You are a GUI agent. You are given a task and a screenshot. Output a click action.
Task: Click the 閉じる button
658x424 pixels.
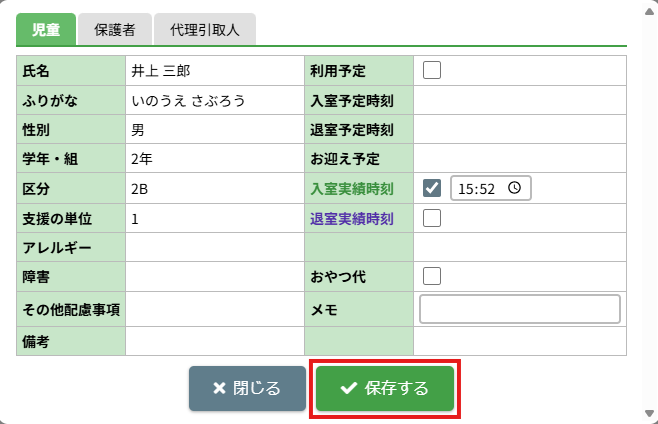247,388
